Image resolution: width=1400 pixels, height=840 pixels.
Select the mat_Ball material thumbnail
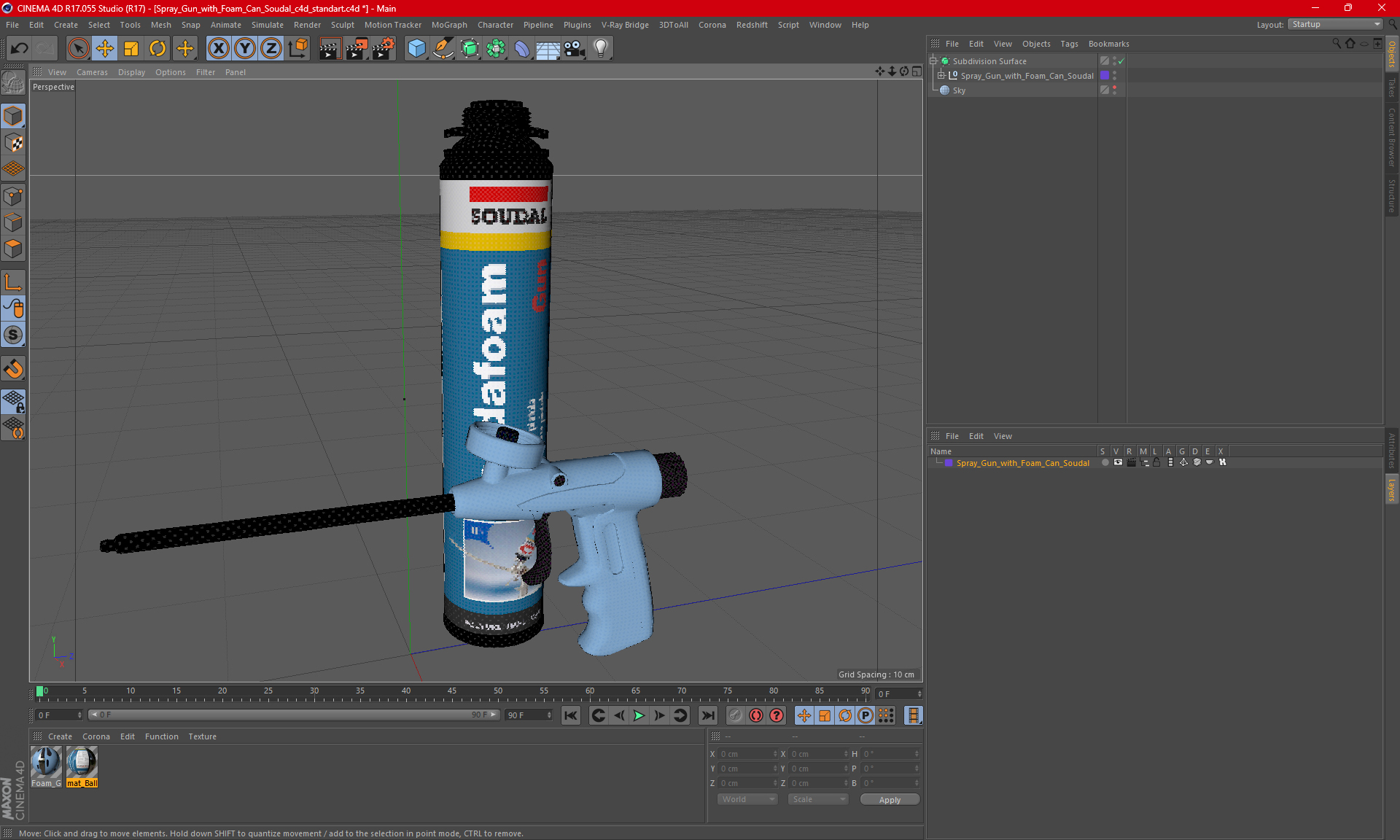click(x=82, y=766)
